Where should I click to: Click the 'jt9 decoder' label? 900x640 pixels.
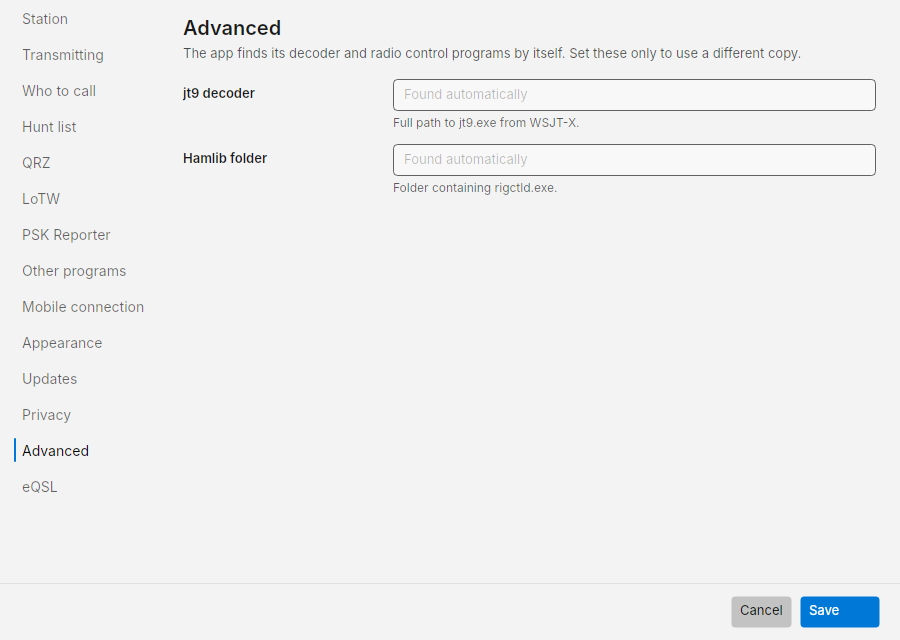click(x=219, y=93)
